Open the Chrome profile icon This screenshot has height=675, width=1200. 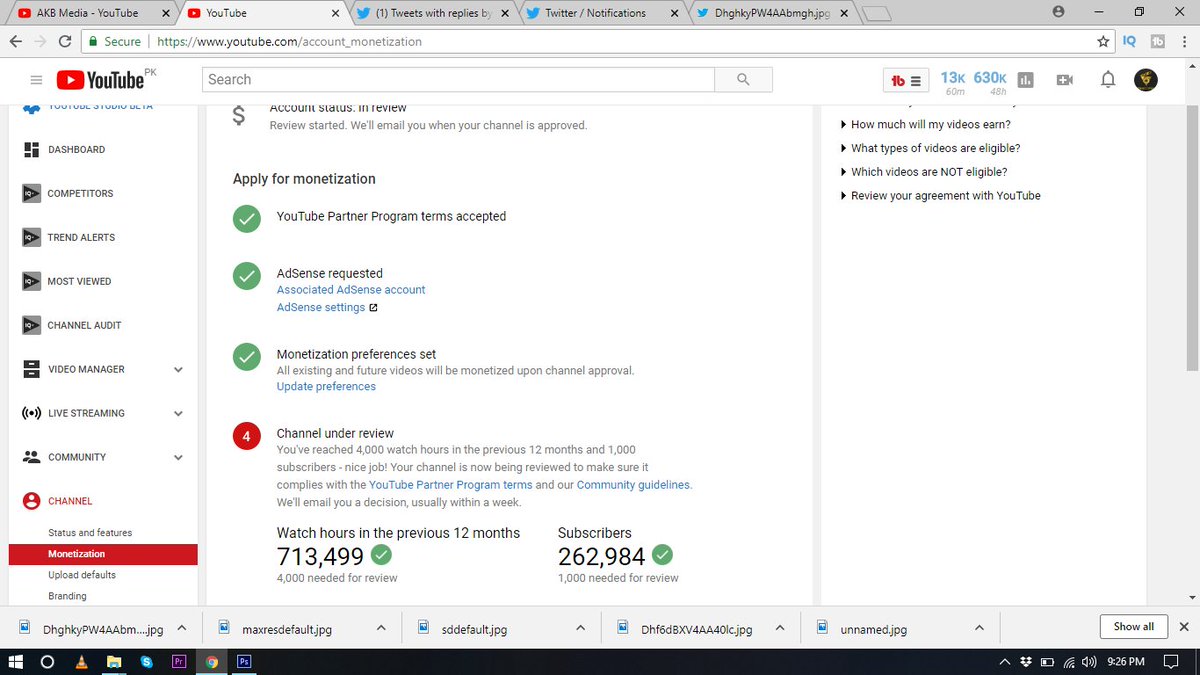click(x=1058, y=12)
